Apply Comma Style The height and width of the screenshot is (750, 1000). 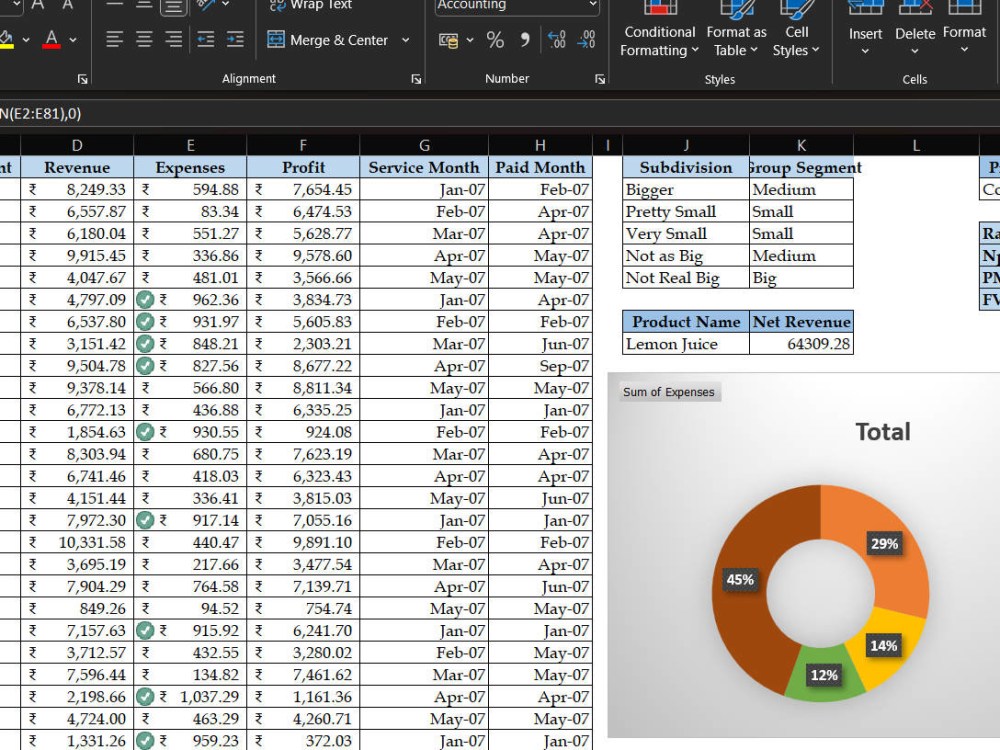click(524, 40)
